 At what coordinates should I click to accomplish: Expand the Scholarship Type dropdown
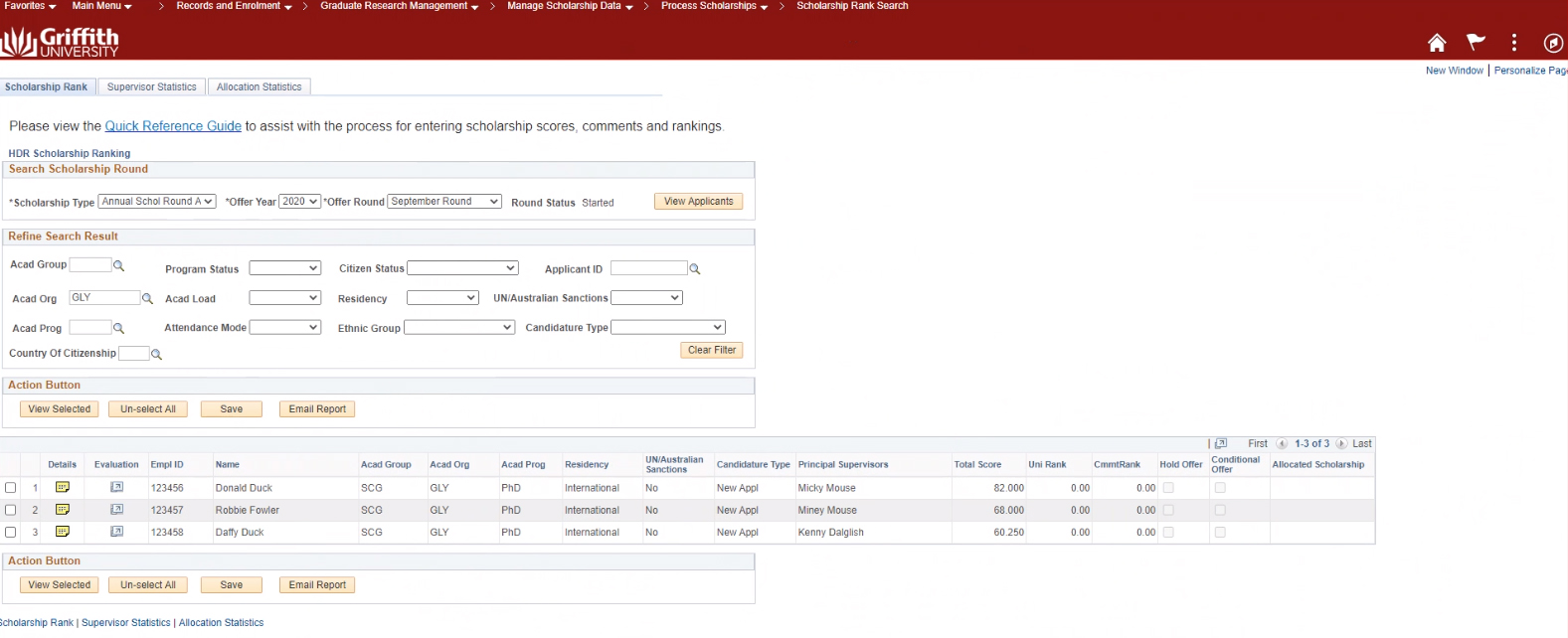point(157,202)
